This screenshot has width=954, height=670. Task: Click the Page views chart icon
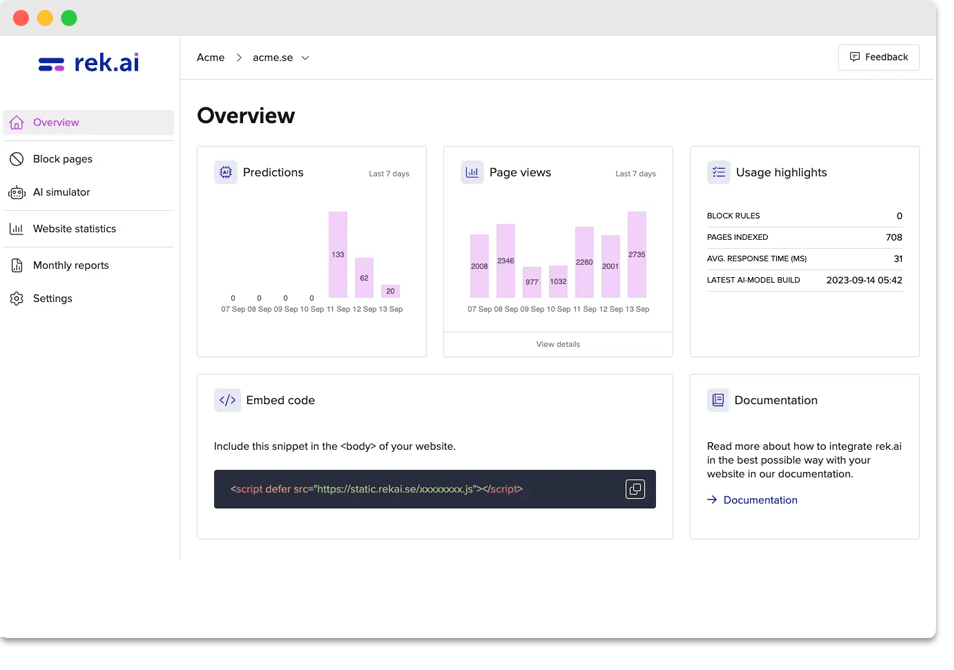[x=472, y=172]
